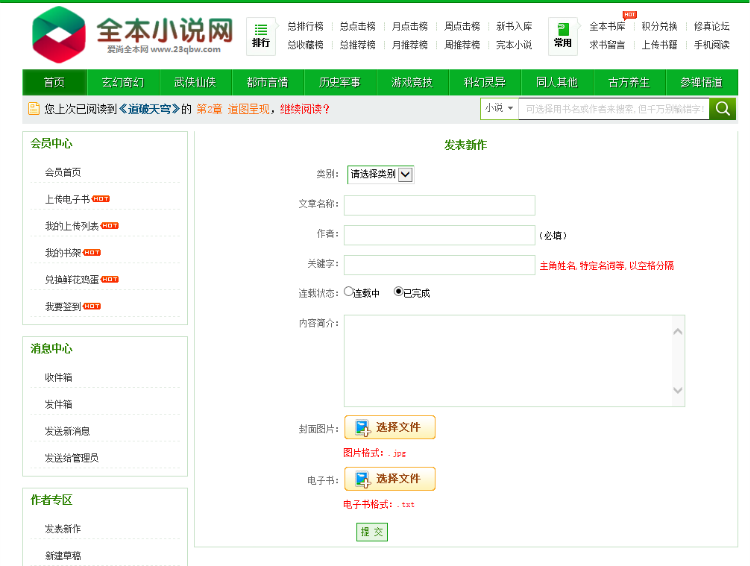This screenshot has width=750, height=566.
Task: Click the green magnifier search button
Action: click(723, 108)
